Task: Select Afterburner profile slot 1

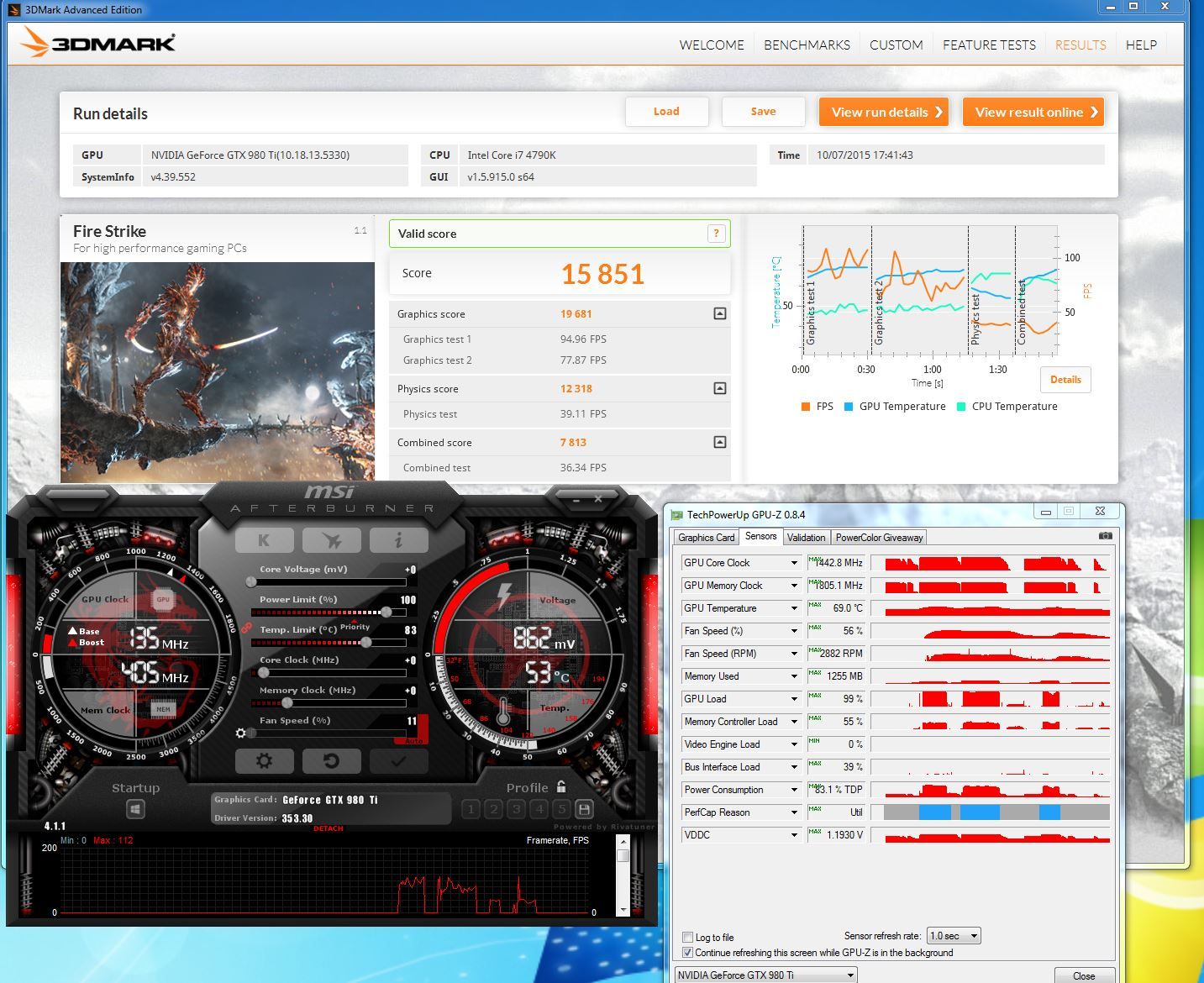Action: click(471, 809)
